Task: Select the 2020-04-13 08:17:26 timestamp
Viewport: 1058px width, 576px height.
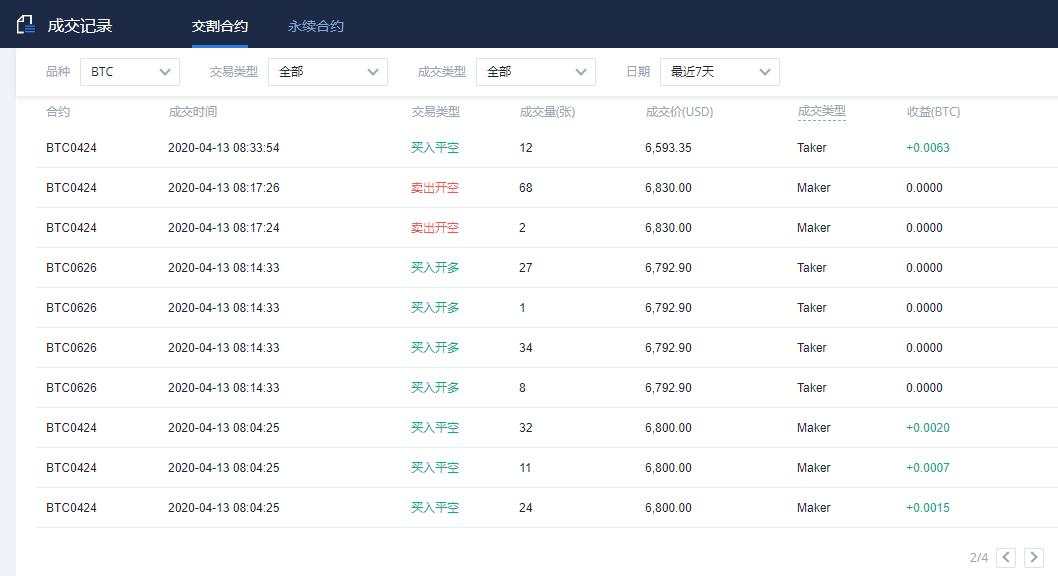Action: 223,188
